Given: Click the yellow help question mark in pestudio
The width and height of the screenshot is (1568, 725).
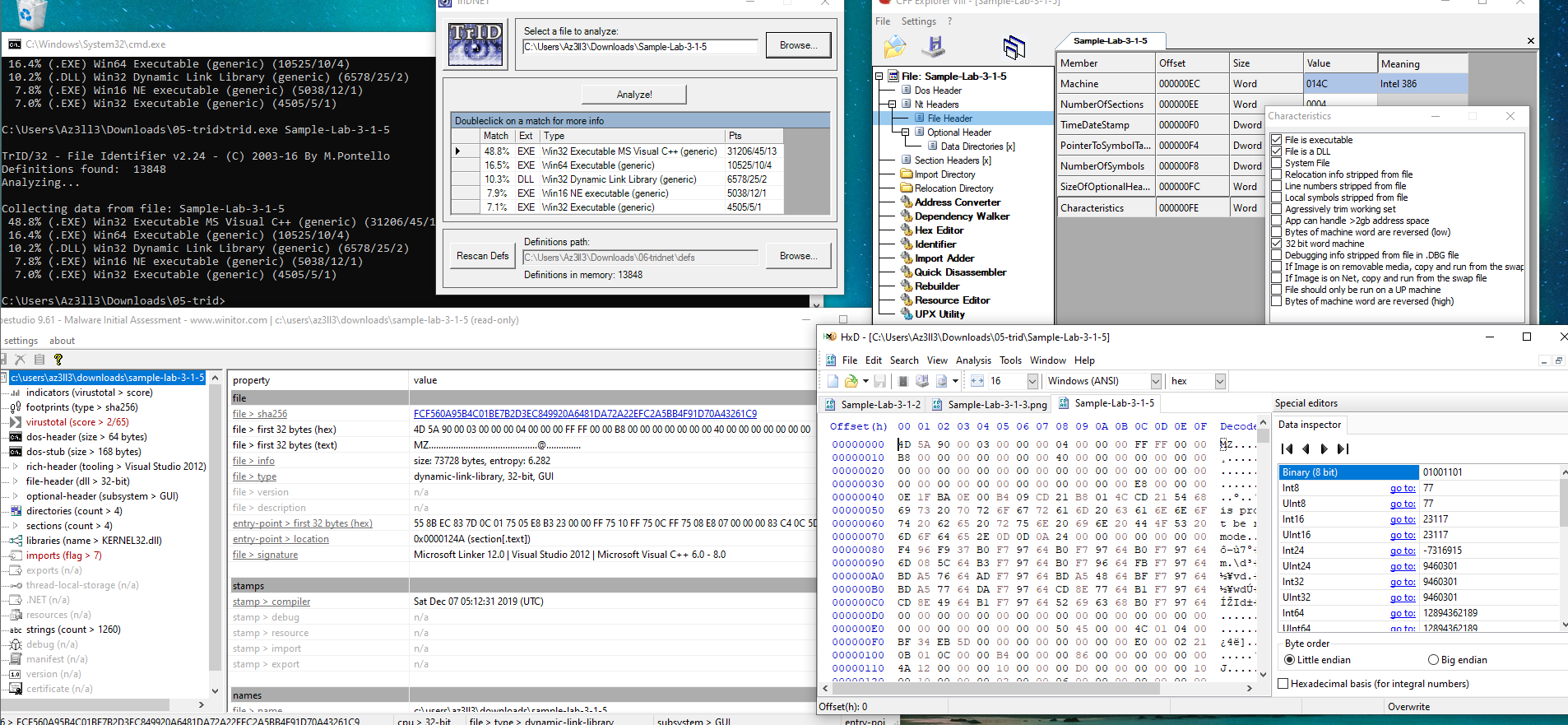Looking at the screenshot, I should click(58, 360).
